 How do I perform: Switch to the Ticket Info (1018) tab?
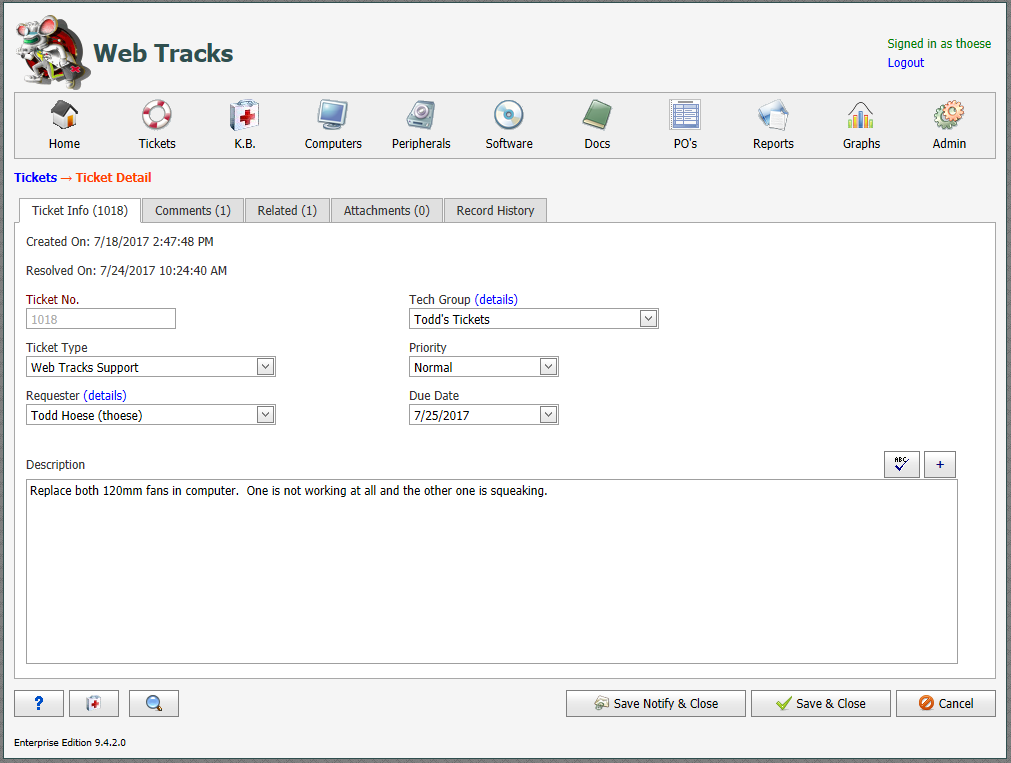point(80,211)
